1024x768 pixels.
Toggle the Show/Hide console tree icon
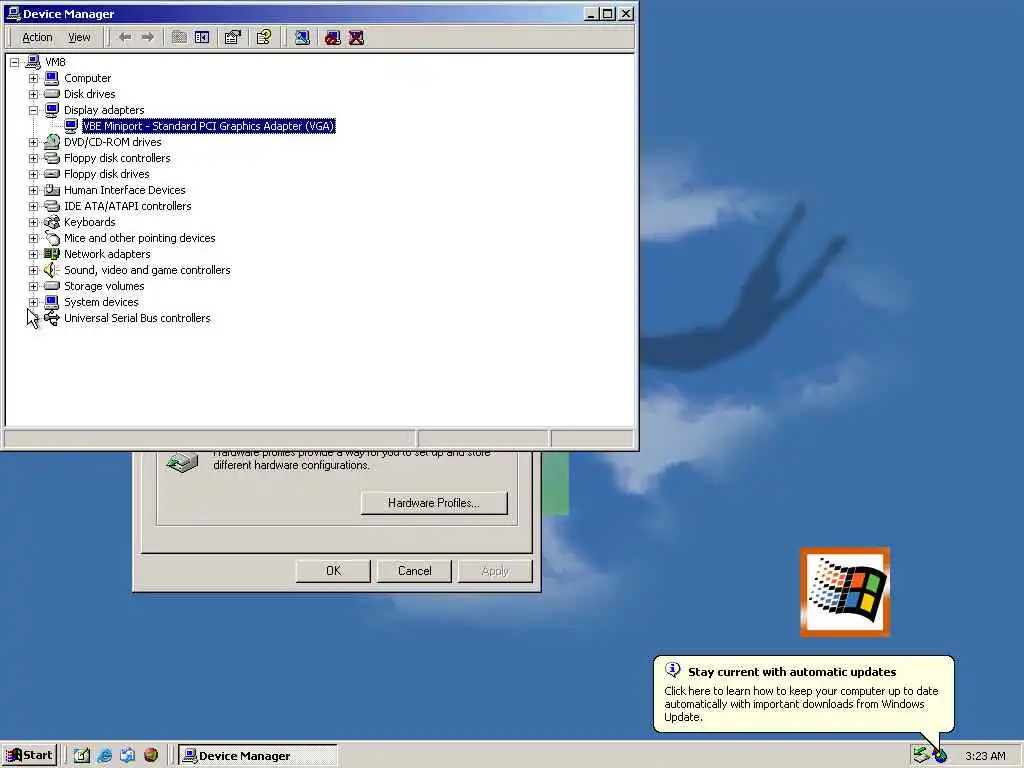[202, 37]
